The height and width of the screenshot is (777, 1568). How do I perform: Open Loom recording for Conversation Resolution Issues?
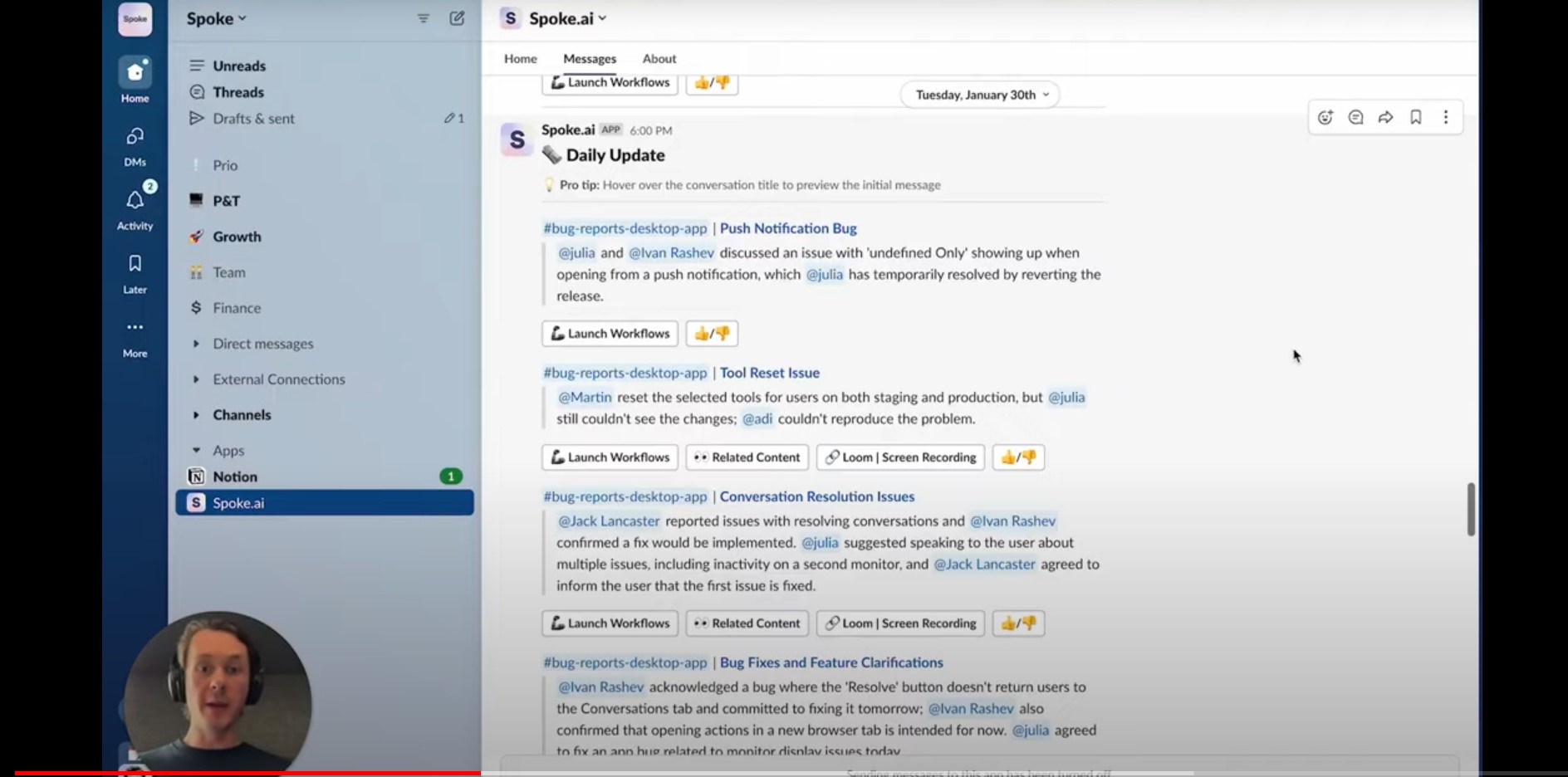click(x=901, y=623)
